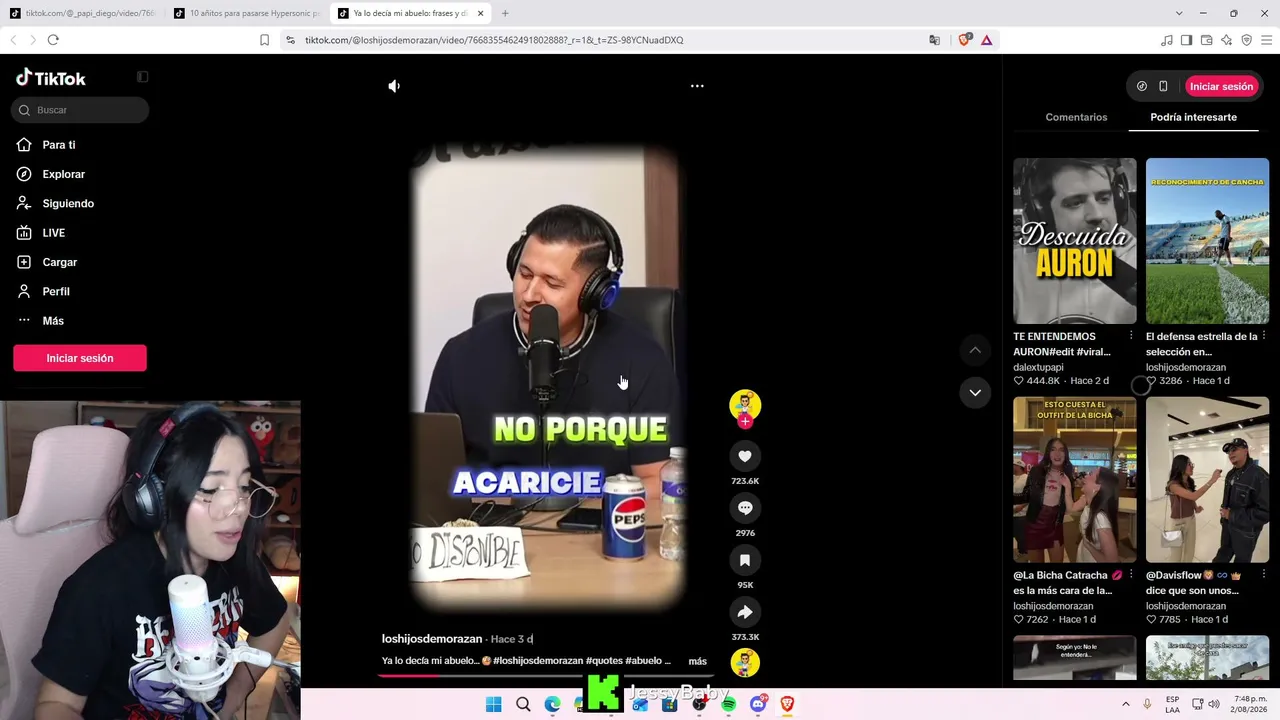This screenshot has height=720, width=1280.
Task: Open Spotify from the taskbar
Action: pyautogui.click(x=728, y=704)
